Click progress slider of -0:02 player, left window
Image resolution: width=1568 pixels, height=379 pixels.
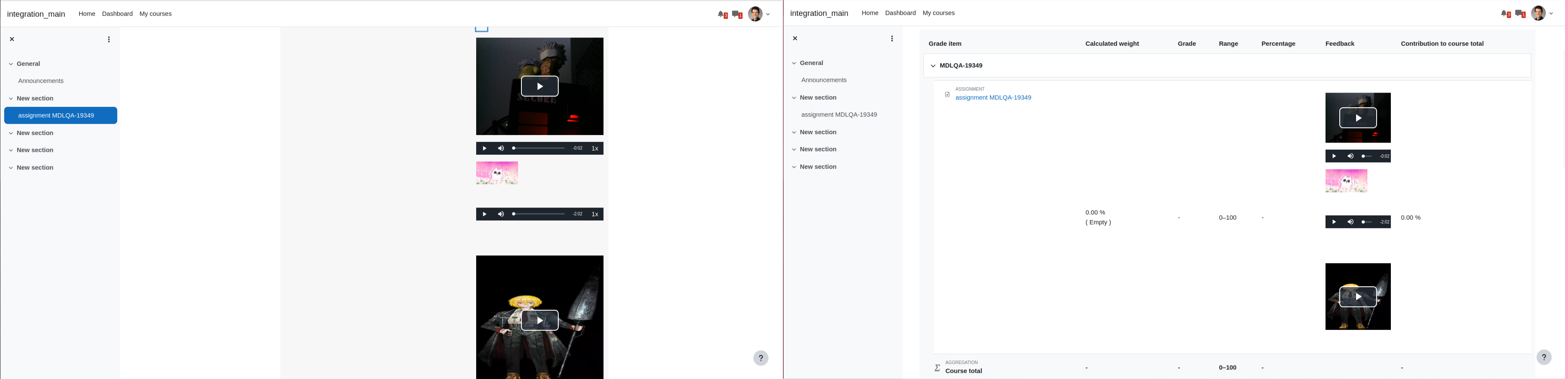coord(539,149)
